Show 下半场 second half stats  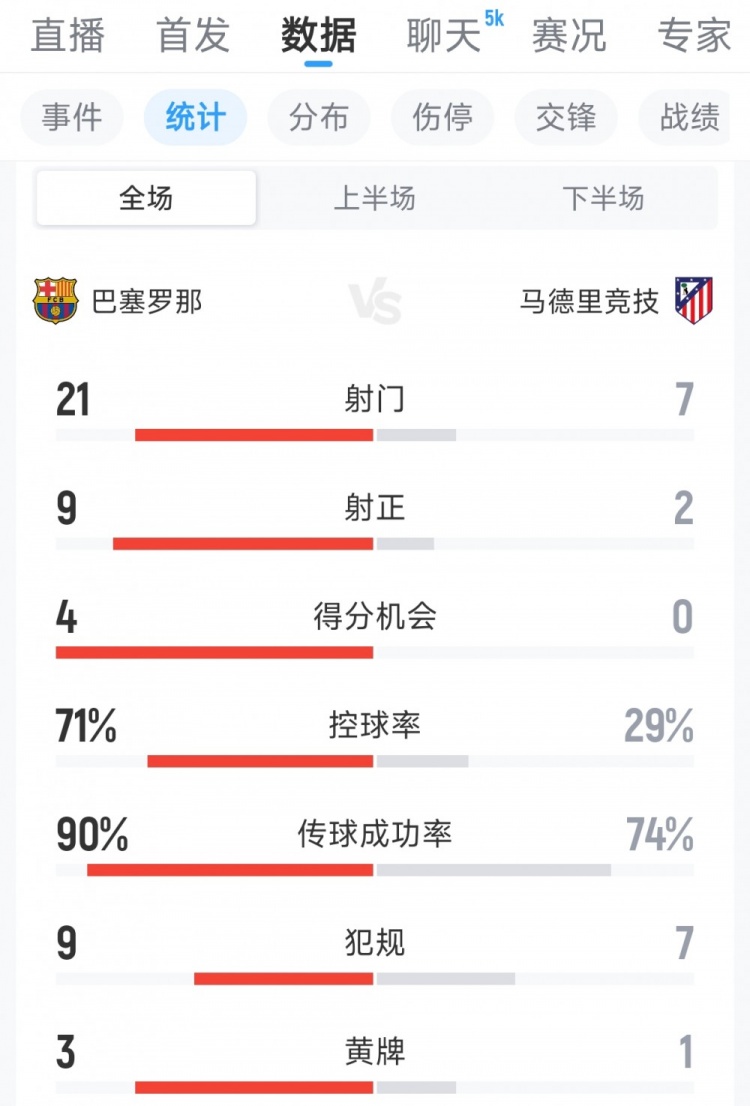click(x=603, y=198)
